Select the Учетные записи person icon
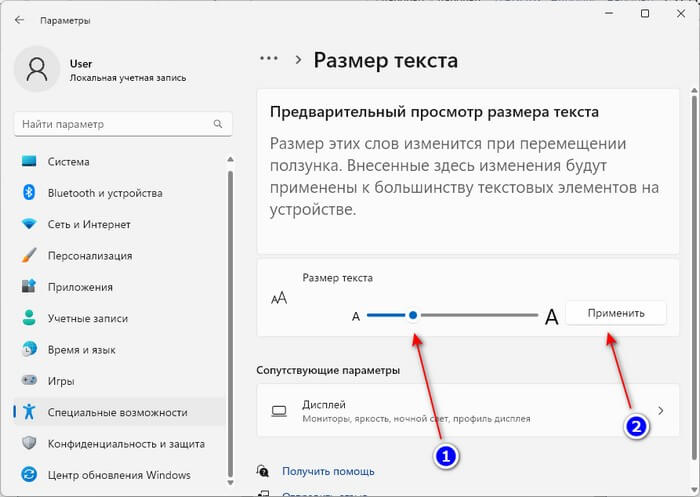The width and height of the screenshot is (700, 497). pos(29,317)
